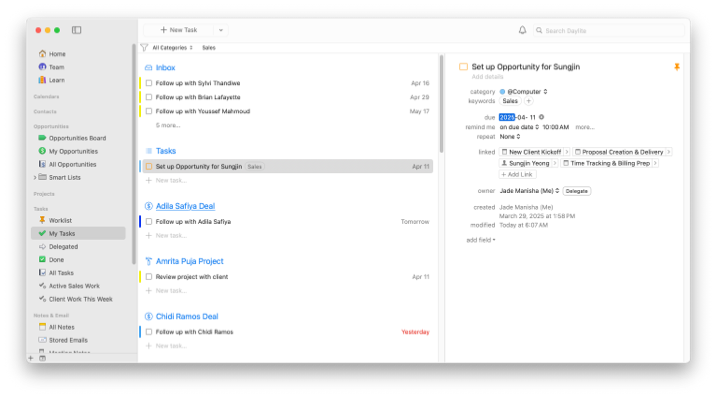This screenshot has height=398, width=717.
Task: Expand the Smart Lists tree item
Action: (x=35, y=177)
